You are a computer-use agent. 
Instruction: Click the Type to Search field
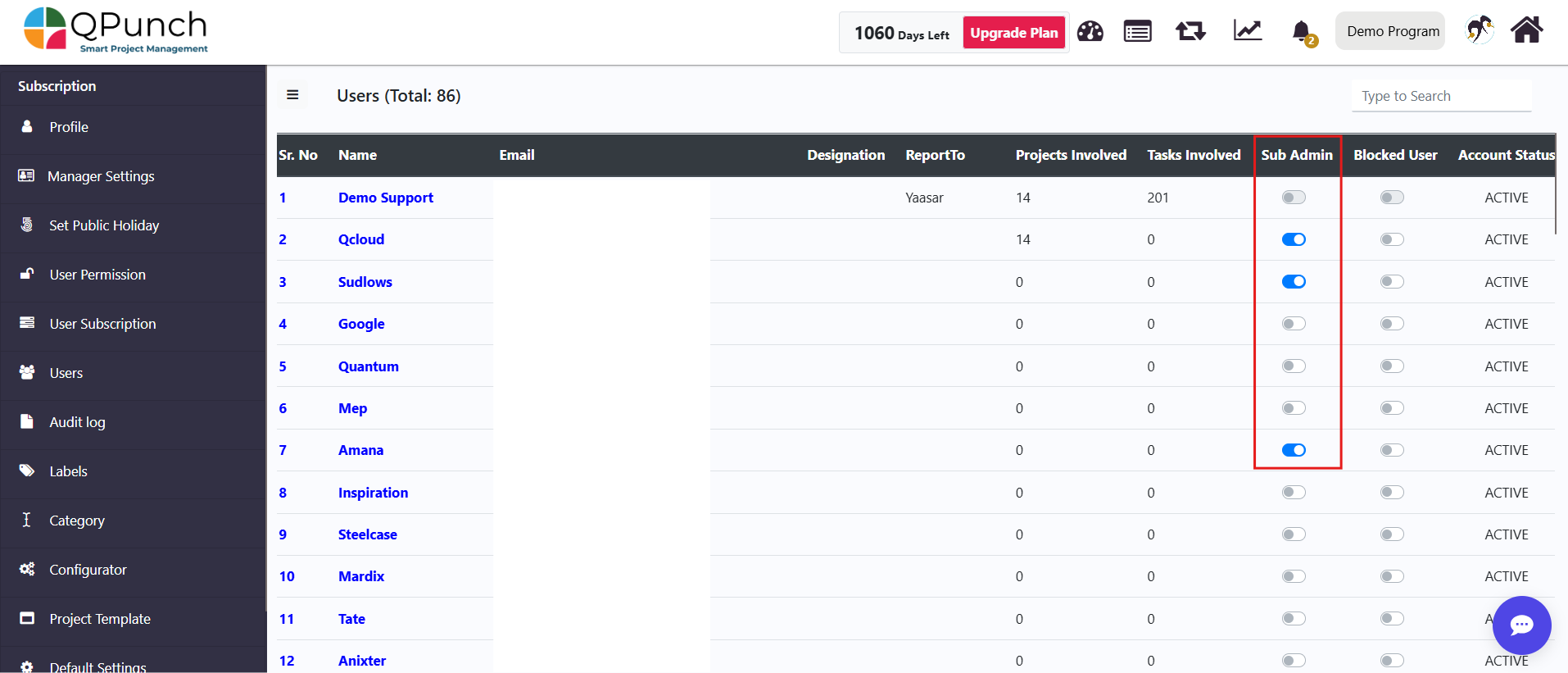[x=1441, y=96]
